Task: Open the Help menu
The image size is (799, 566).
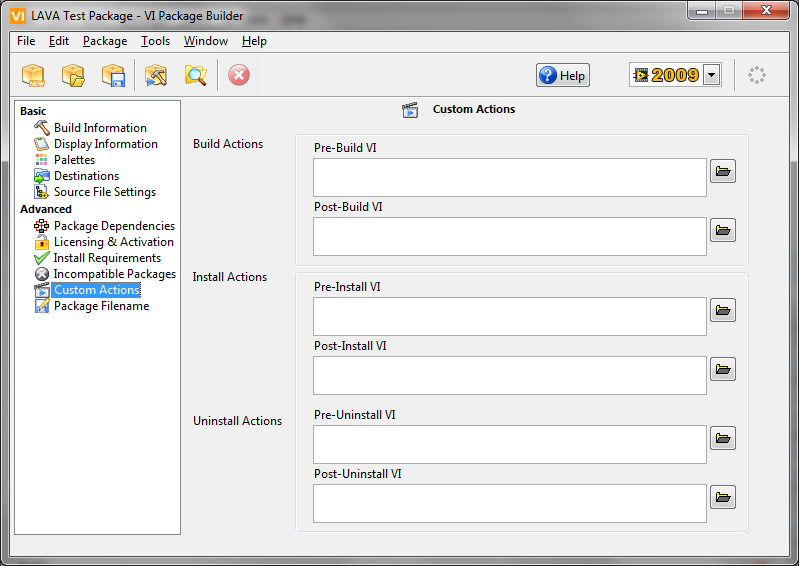Action: [x=254, y=41]
